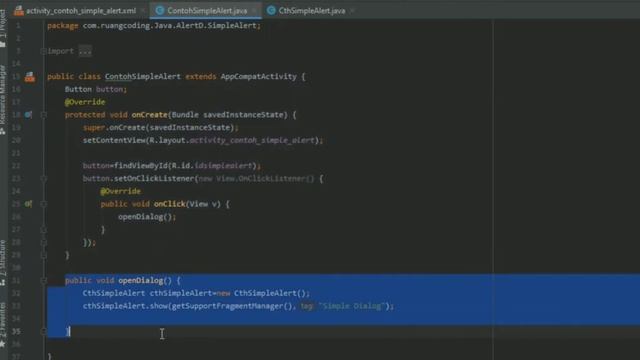Click the ContohSimpleAlert class name
The height and width of the screenshot is (360, 640).
(x=142, y=76)
